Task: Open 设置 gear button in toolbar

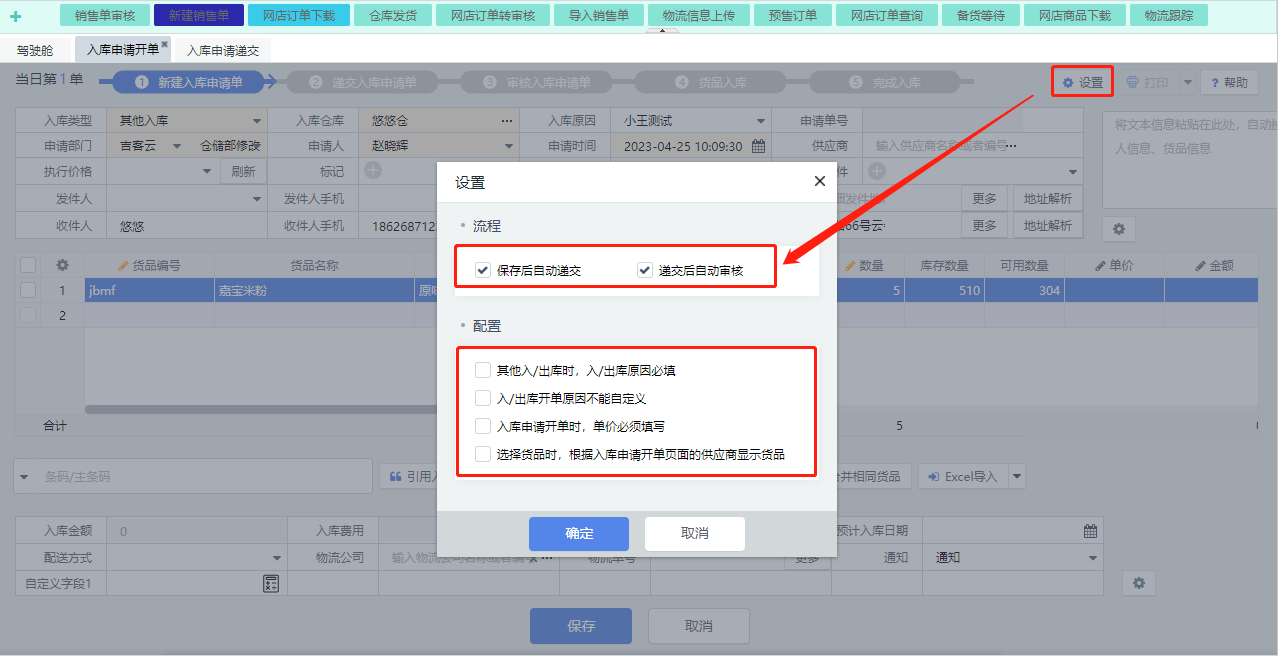Action: (1082, 82)
